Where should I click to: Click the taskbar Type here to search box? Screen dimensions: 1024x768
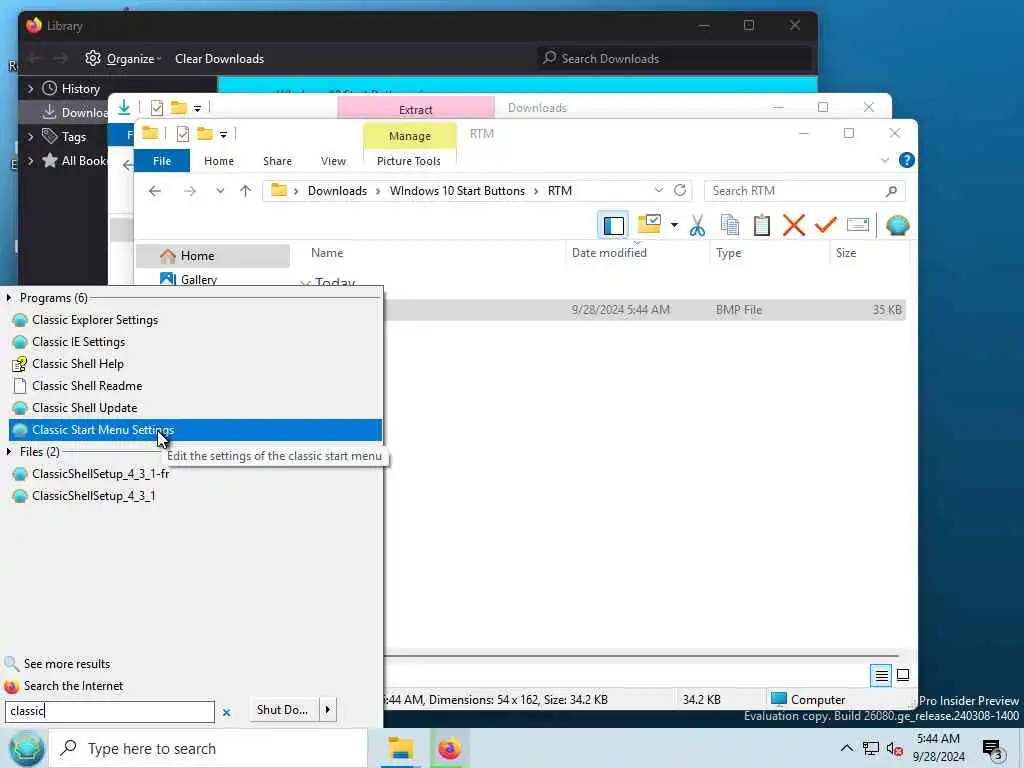tap(208, 748)
